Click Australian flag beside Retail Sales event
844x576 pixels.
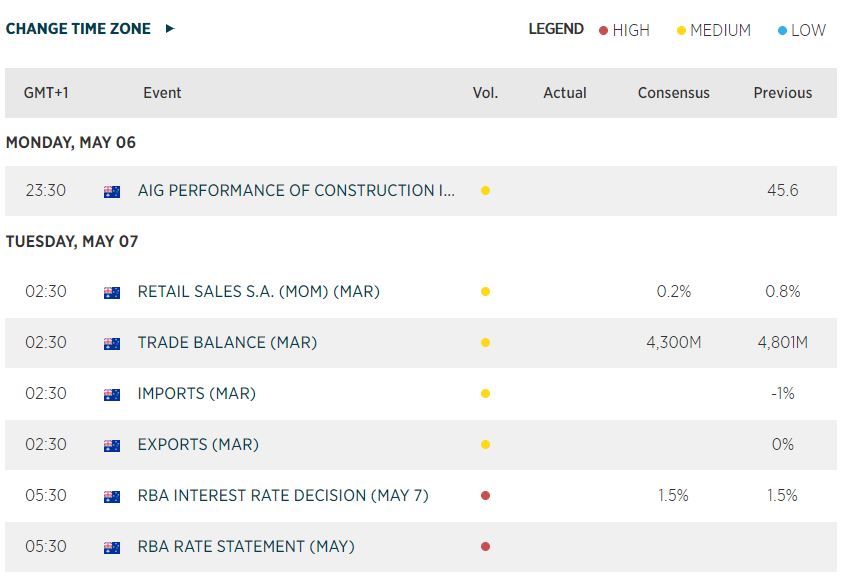click(x=112, y=293)
